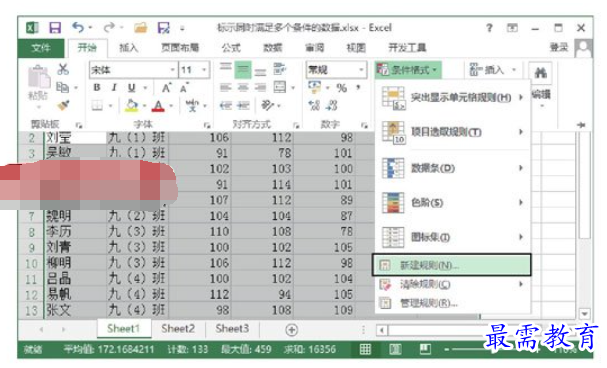Viewport: 607px width, 368px height.
Task: Toggle Bold formatting
Action: [97, 87]
